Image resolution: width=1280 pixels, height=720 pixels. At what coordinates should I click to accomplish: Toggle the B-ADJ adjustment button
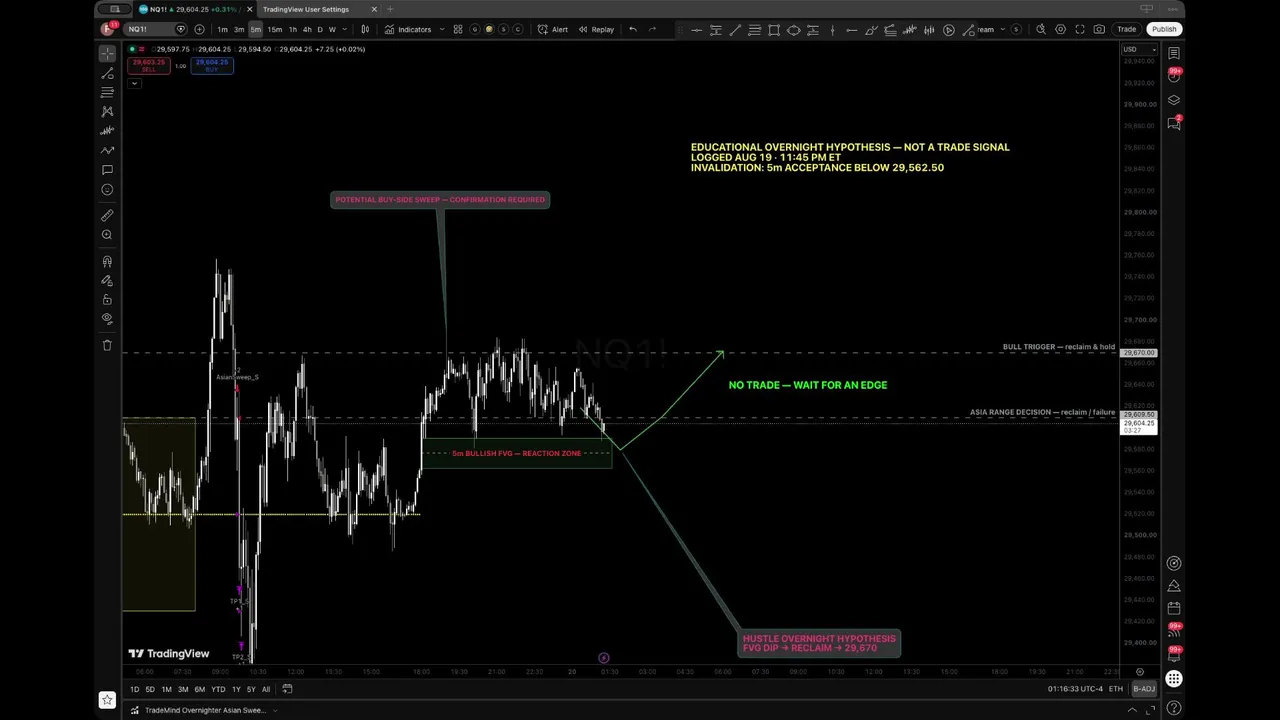tap(1144, 689)
